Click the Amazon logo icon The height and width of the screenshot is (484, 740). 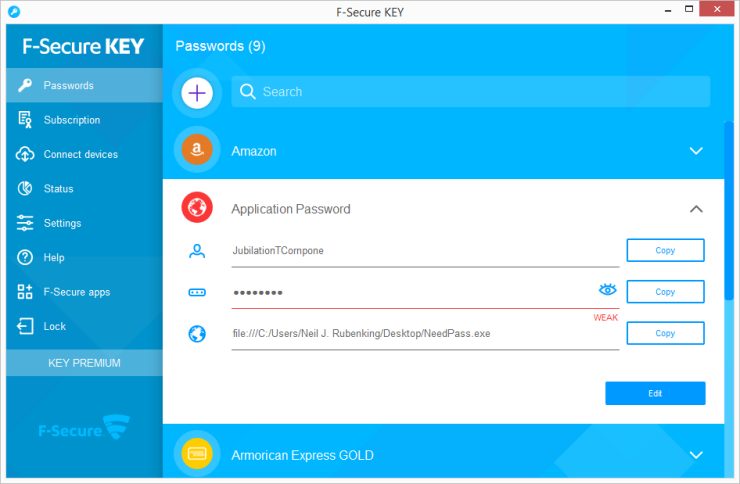coord(197,150)
